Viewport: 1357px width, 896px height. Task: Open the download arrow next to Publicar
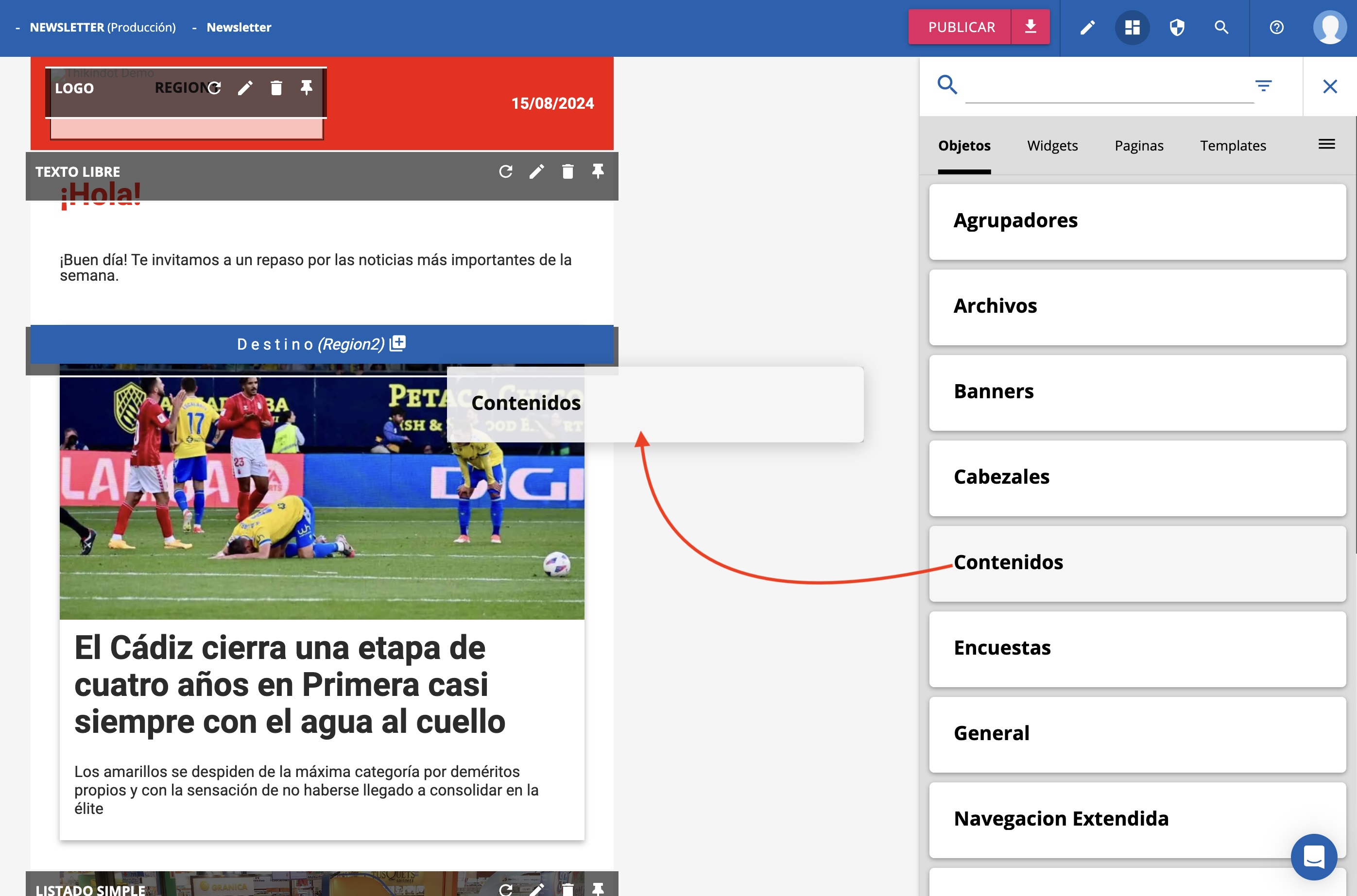[x=1030, y=27]
